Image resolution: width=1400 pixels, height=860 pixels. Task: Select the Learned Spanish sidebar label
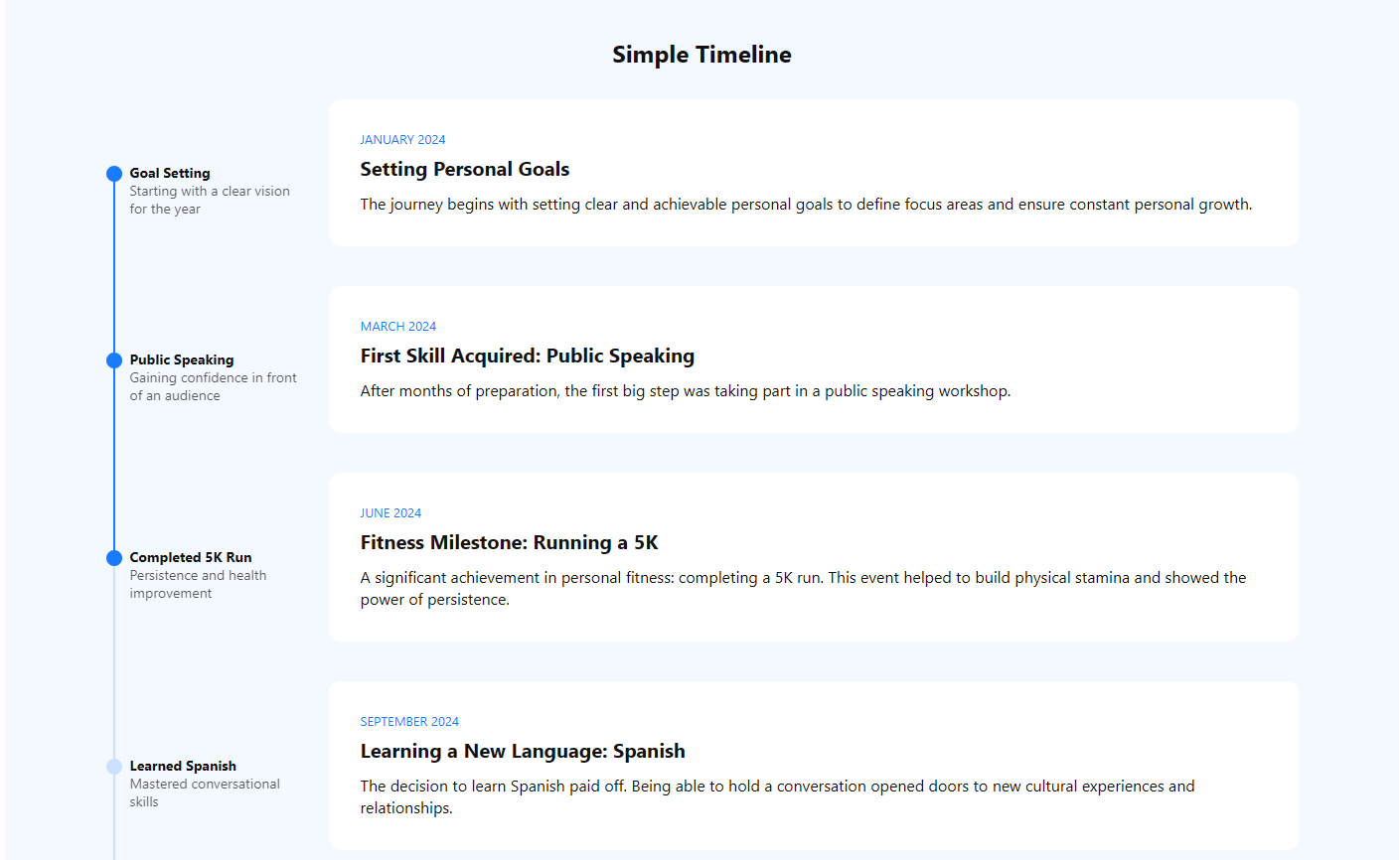coord(183,766)
